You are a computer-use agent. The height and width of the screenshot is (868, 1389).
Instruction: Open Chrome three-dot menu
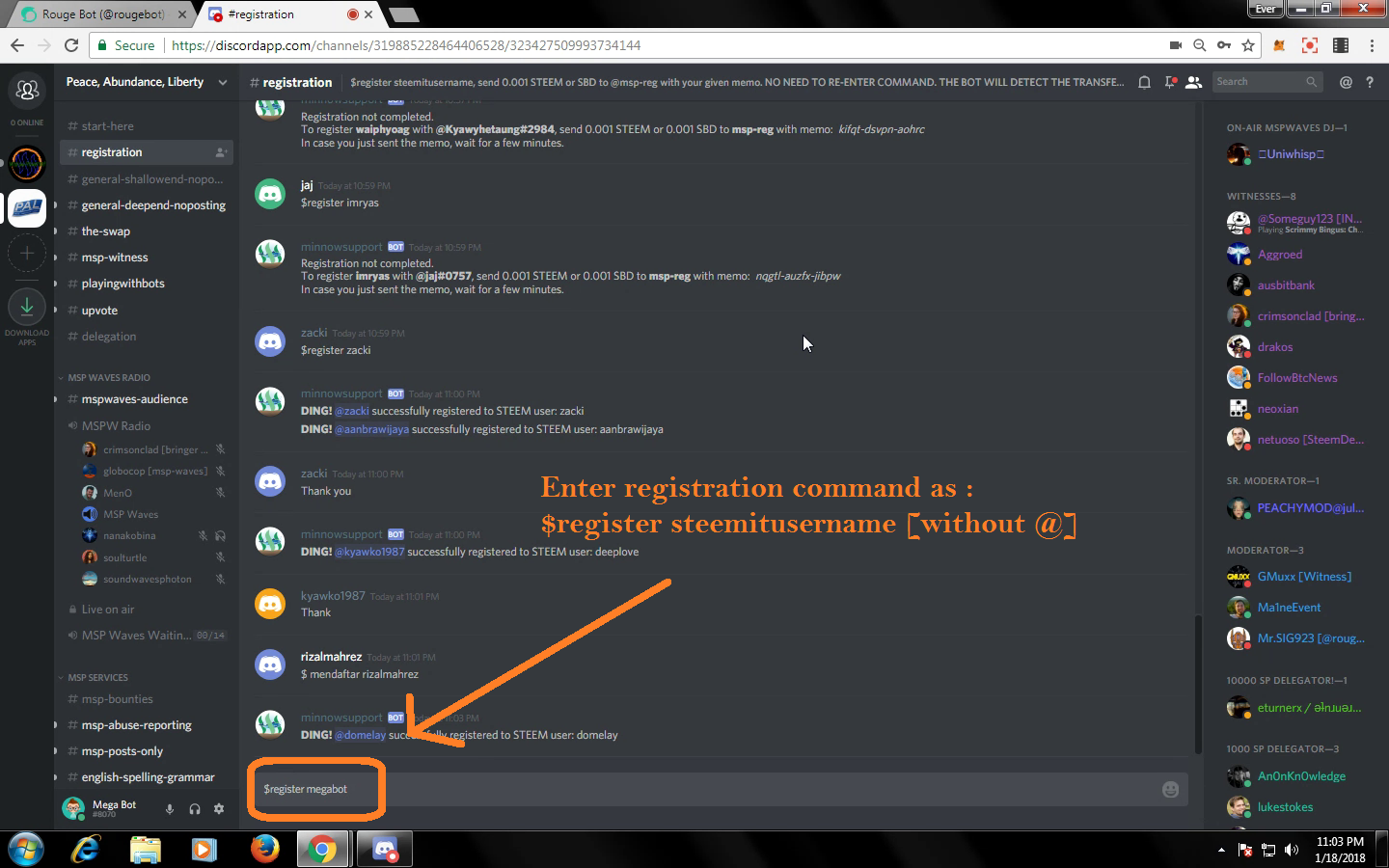1372,45
